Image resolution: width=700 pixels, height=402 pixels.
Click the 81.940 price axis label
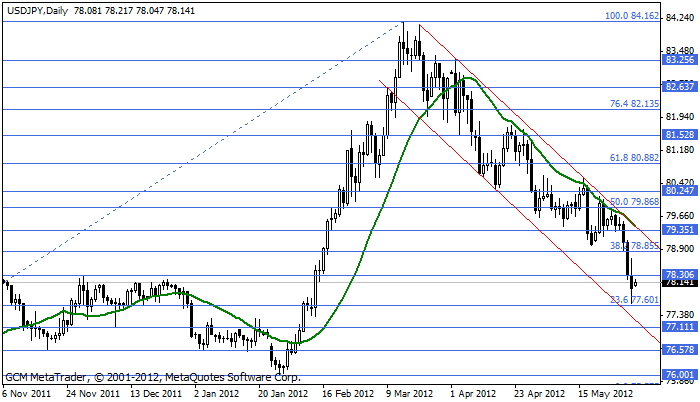click(680, 117)
